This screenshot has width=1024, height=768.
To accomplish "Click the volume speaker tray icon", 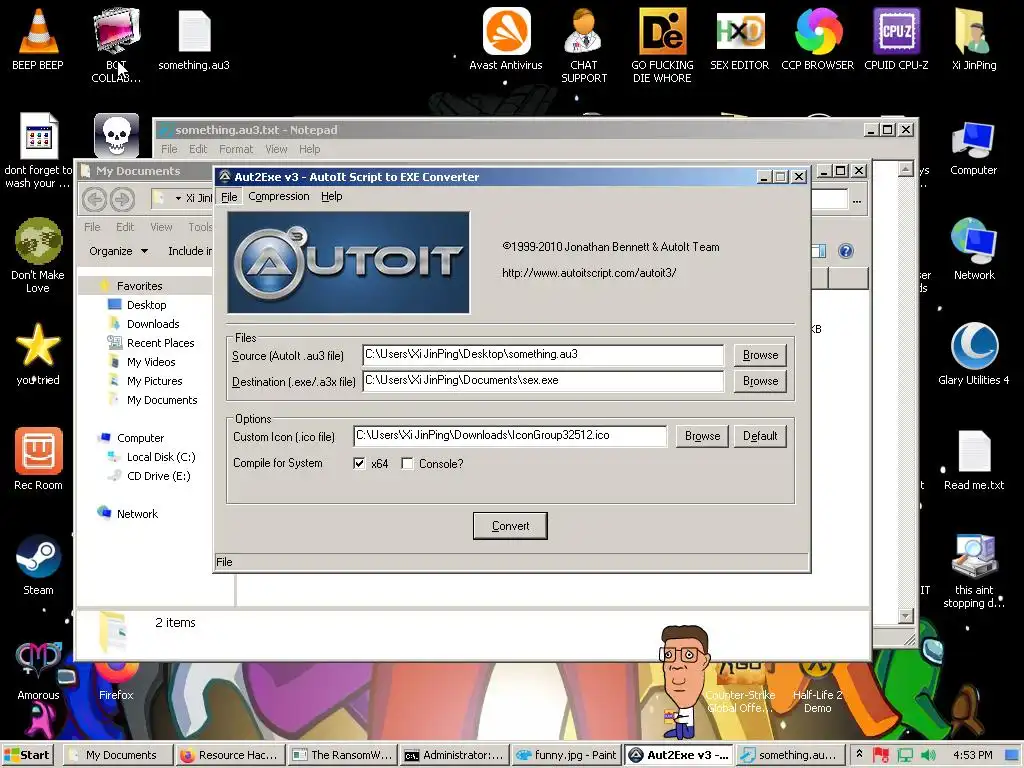I will [x=927, y=755].
